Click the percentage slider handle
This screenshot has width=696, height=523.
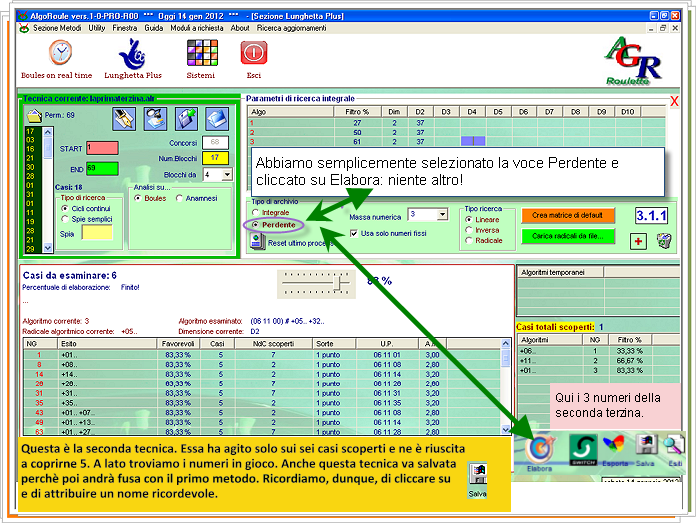[x=338, y=282]
